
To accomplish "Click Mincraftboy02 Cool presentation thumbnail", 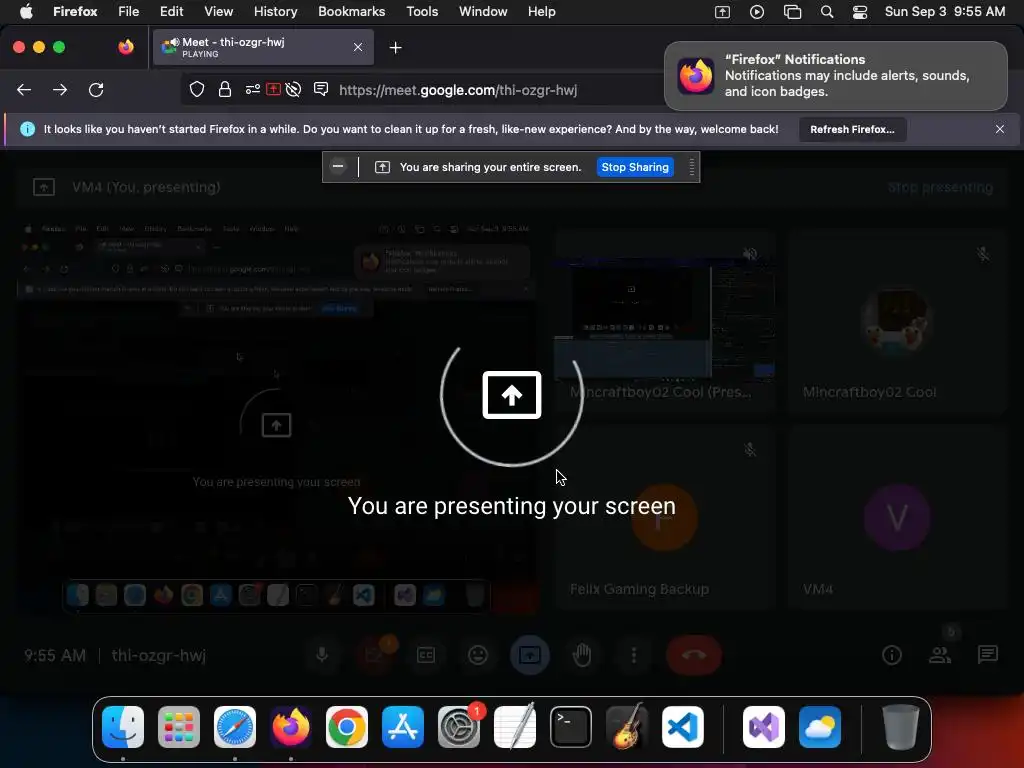I will [665, 322].
